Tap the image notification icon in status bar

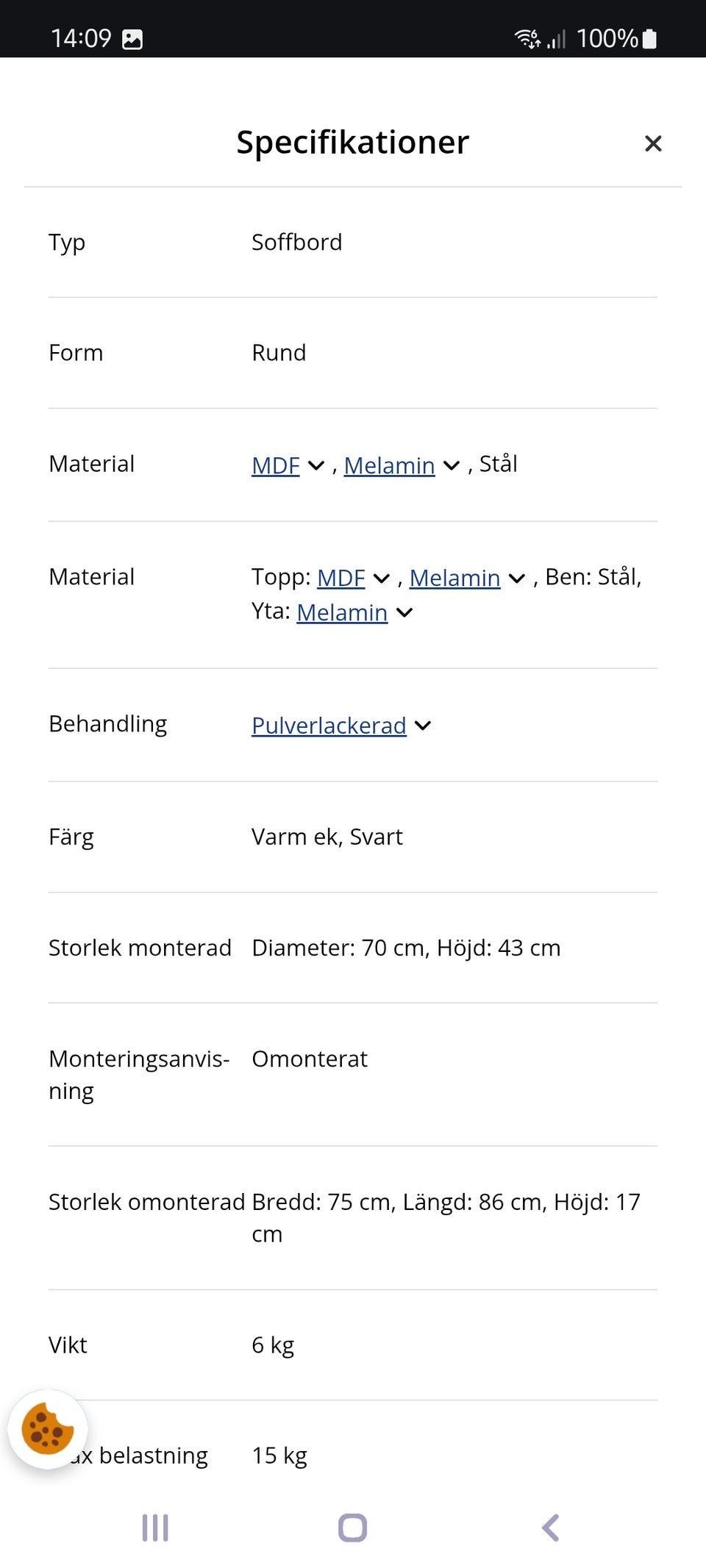pos(132,39)
